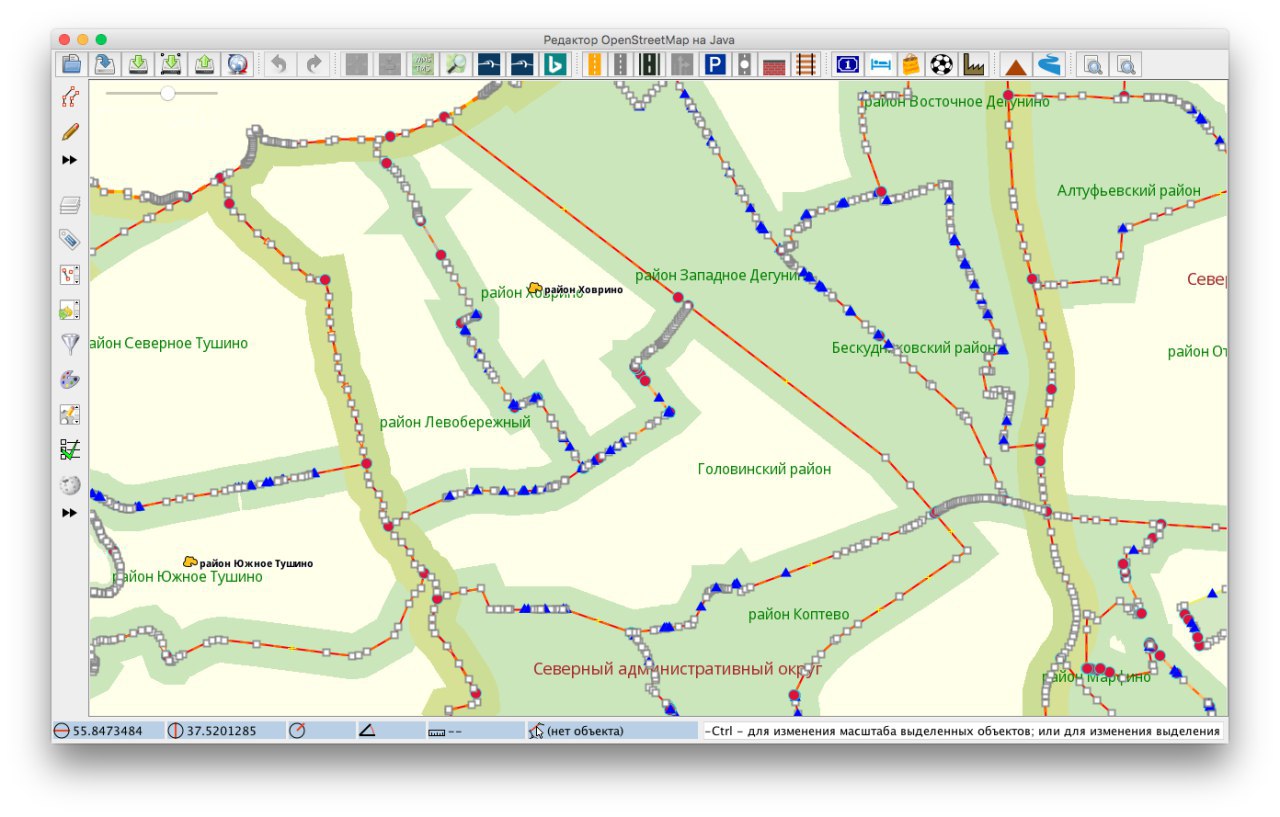The image size is (1280, 817).
Task: Toggle the Layers panel
Action: point(69,205)
